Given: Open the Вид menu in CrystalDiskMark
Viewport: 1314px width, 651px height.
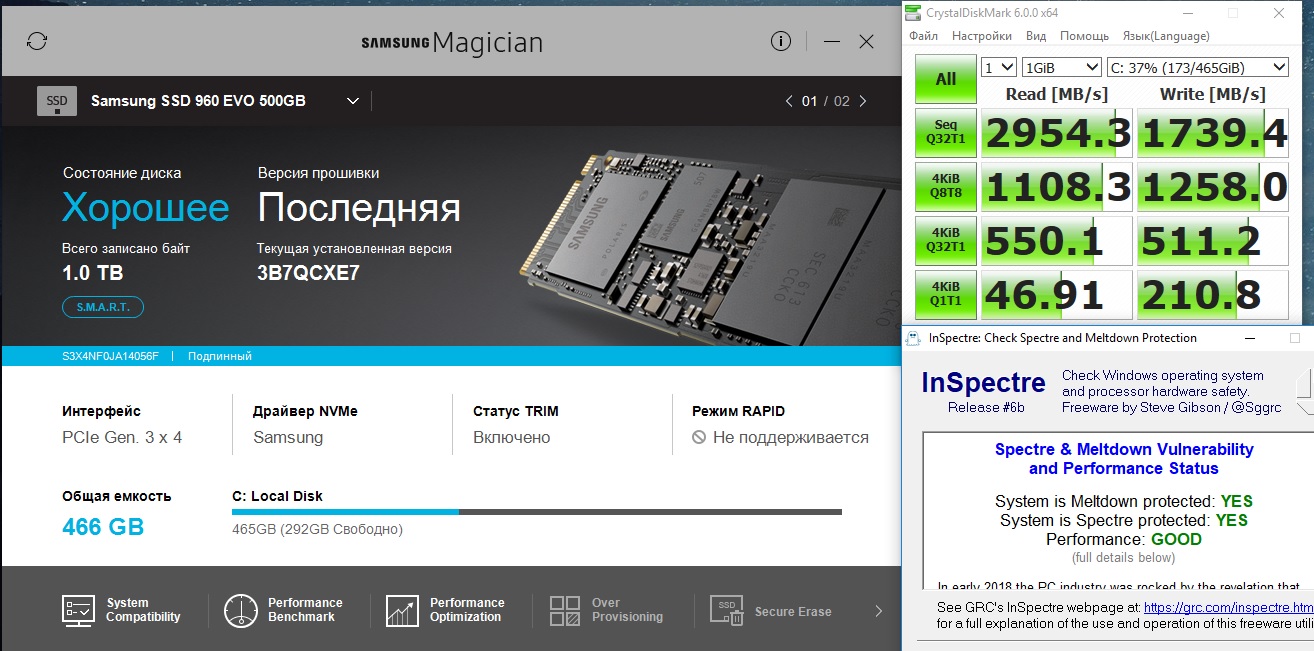Looking at the screenshot, I should point(1036,36).
